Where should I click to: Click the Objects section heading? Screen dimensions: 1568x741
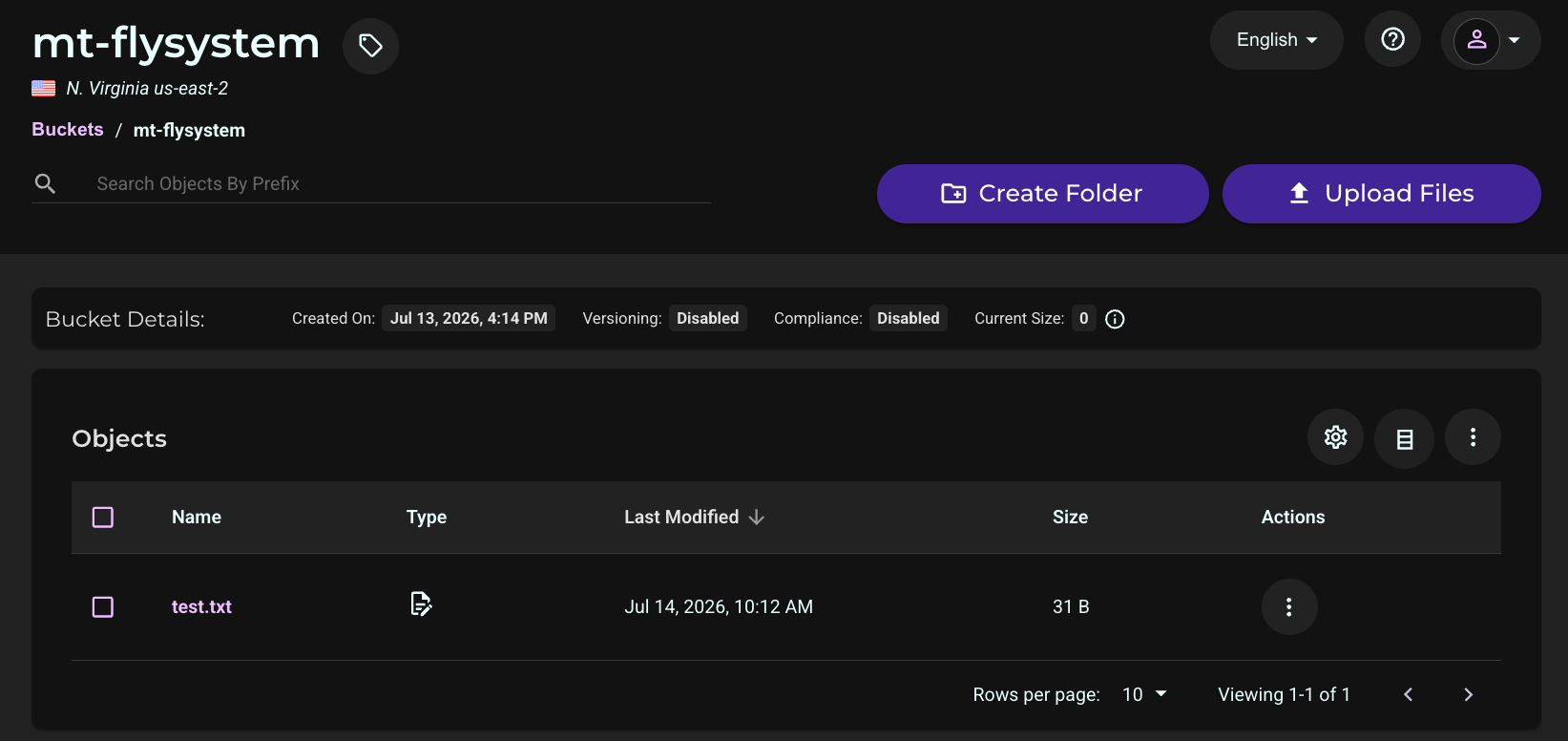(119, 438)
